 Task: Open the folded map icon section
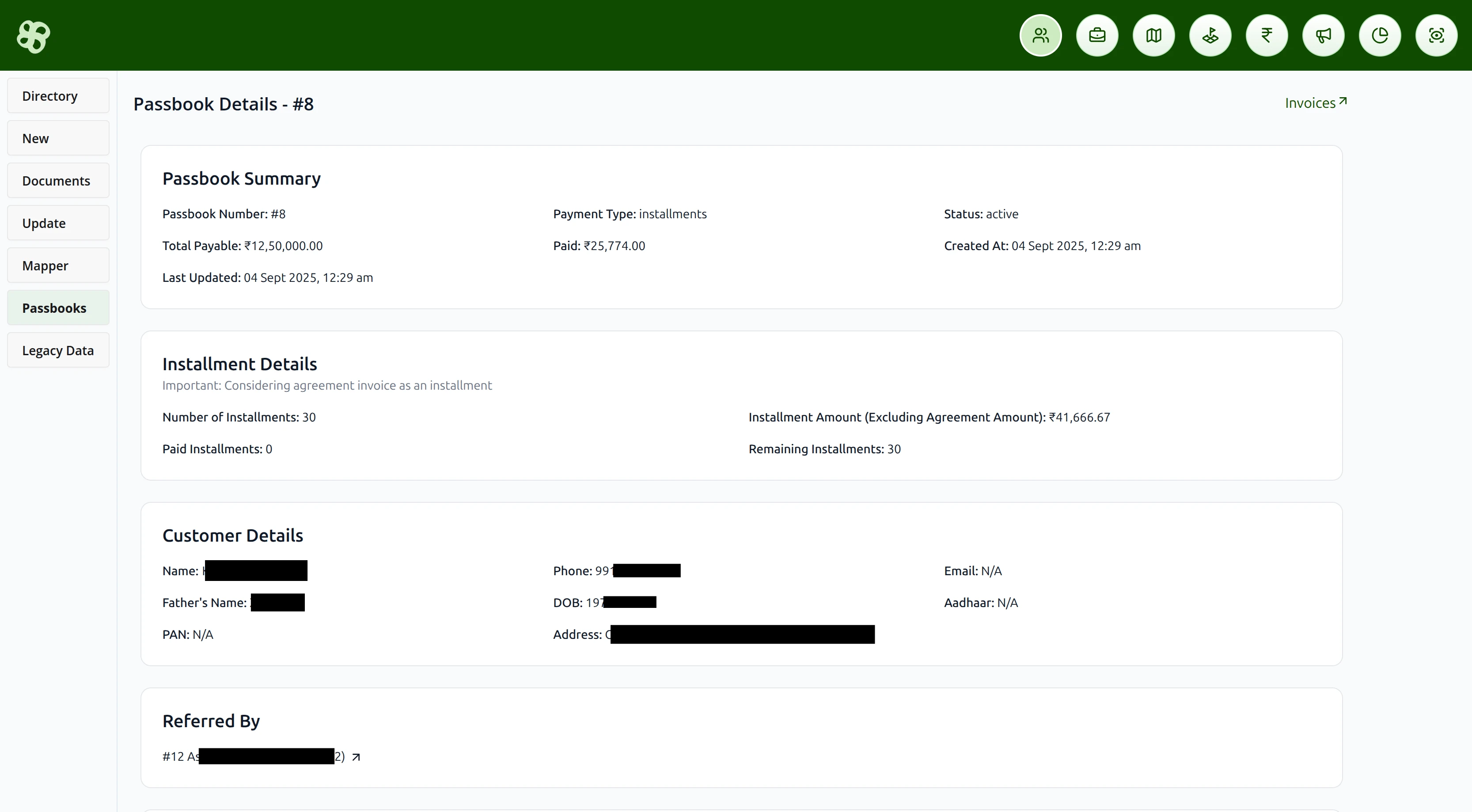click(x=1153, y=35)
